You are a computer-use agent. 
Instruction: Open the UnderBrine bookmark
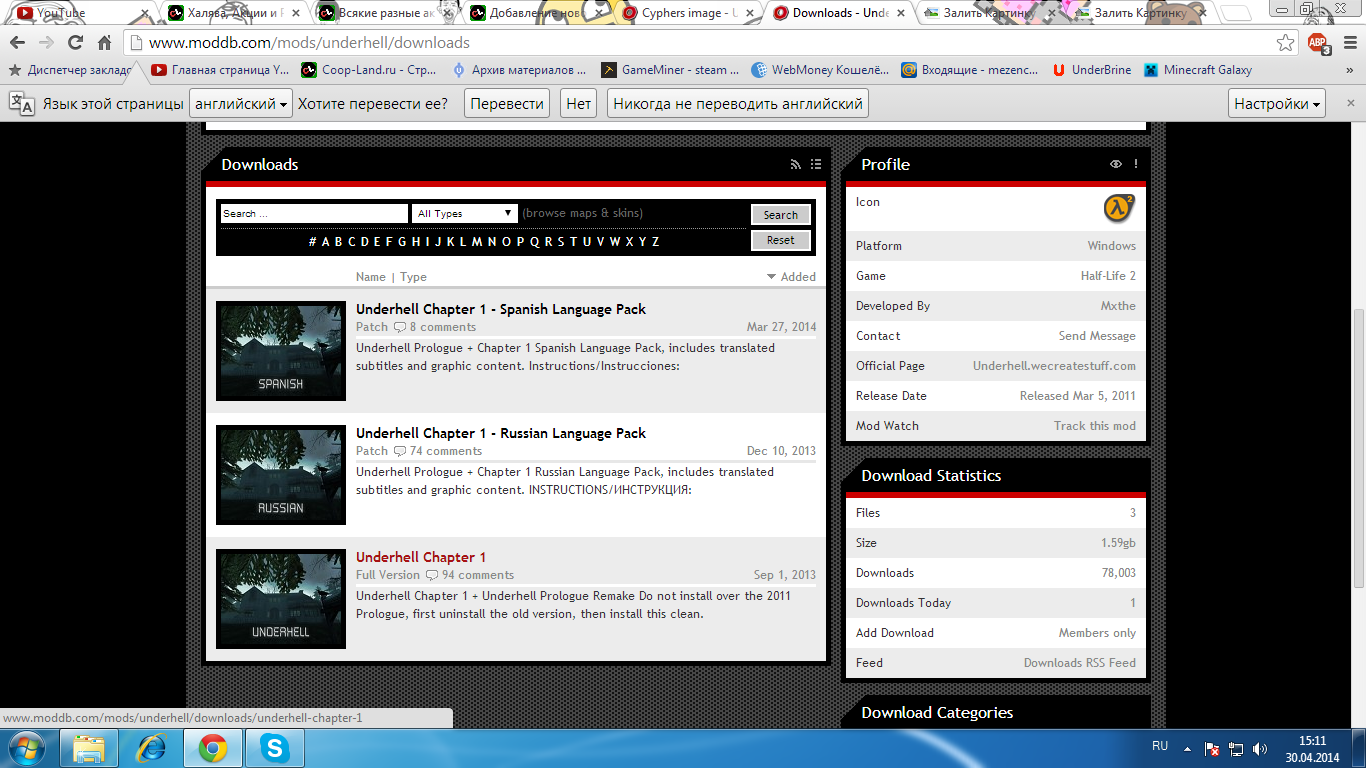click(x=1092, y=70)
